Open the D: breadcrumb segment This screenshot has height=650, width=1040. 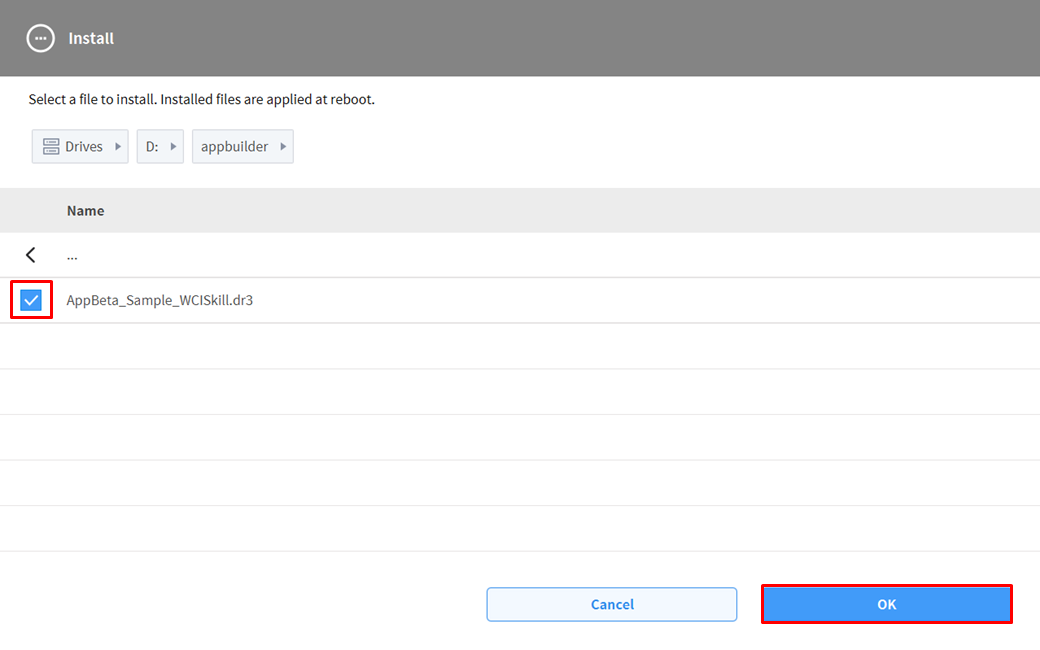coord(152,147)
